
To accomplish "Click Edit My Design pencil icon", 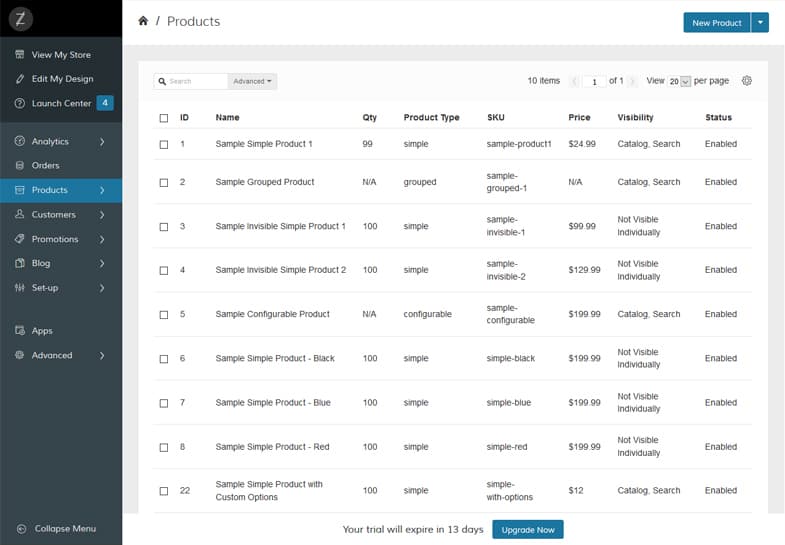I will point(20,79).
